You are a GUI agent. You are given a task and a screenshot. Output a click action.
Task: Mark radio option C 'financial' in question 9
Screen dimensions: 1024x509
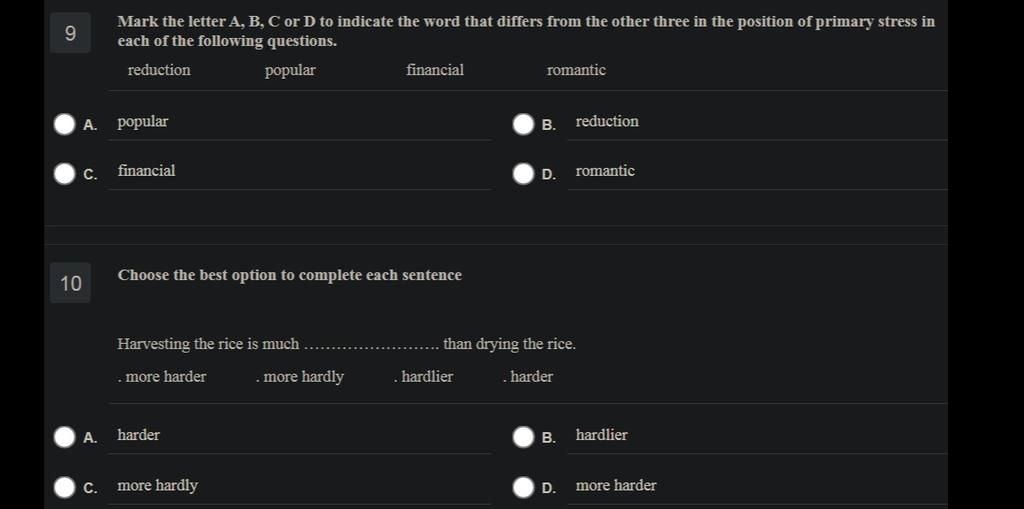(65, 174)
